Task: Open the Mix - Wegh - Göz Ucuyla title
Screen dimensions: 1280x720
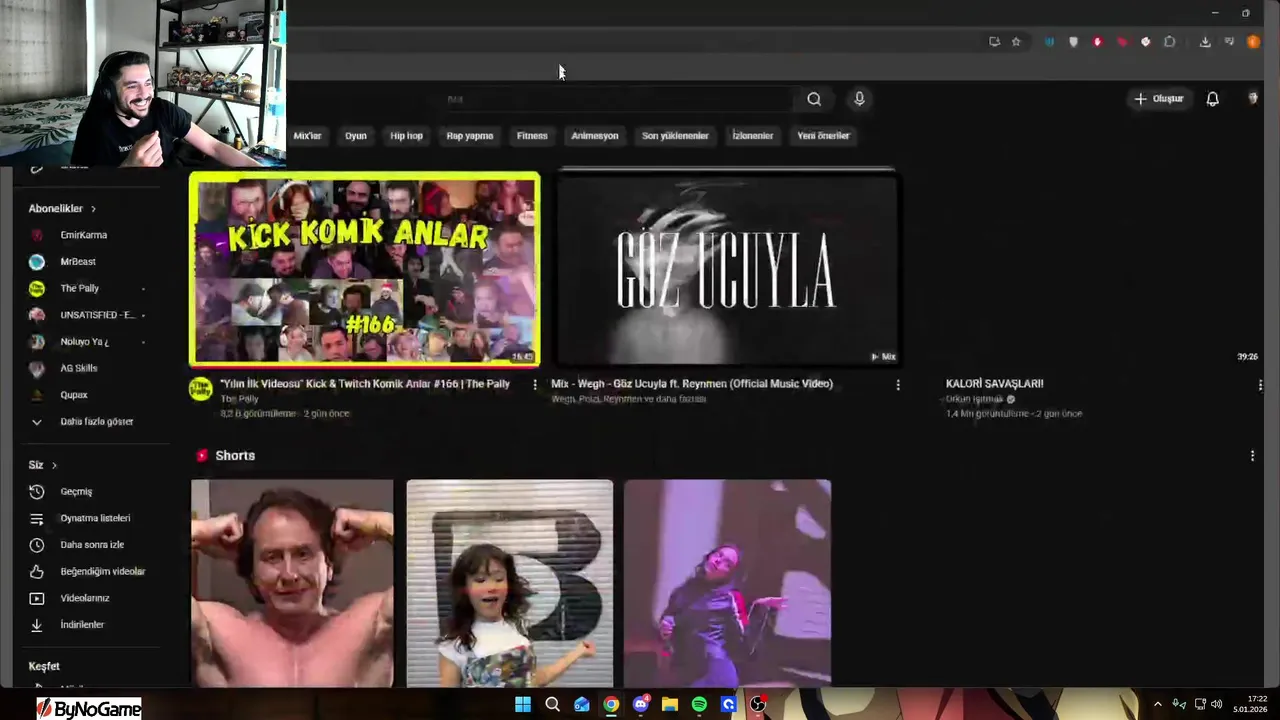Action: pos(692,384)
